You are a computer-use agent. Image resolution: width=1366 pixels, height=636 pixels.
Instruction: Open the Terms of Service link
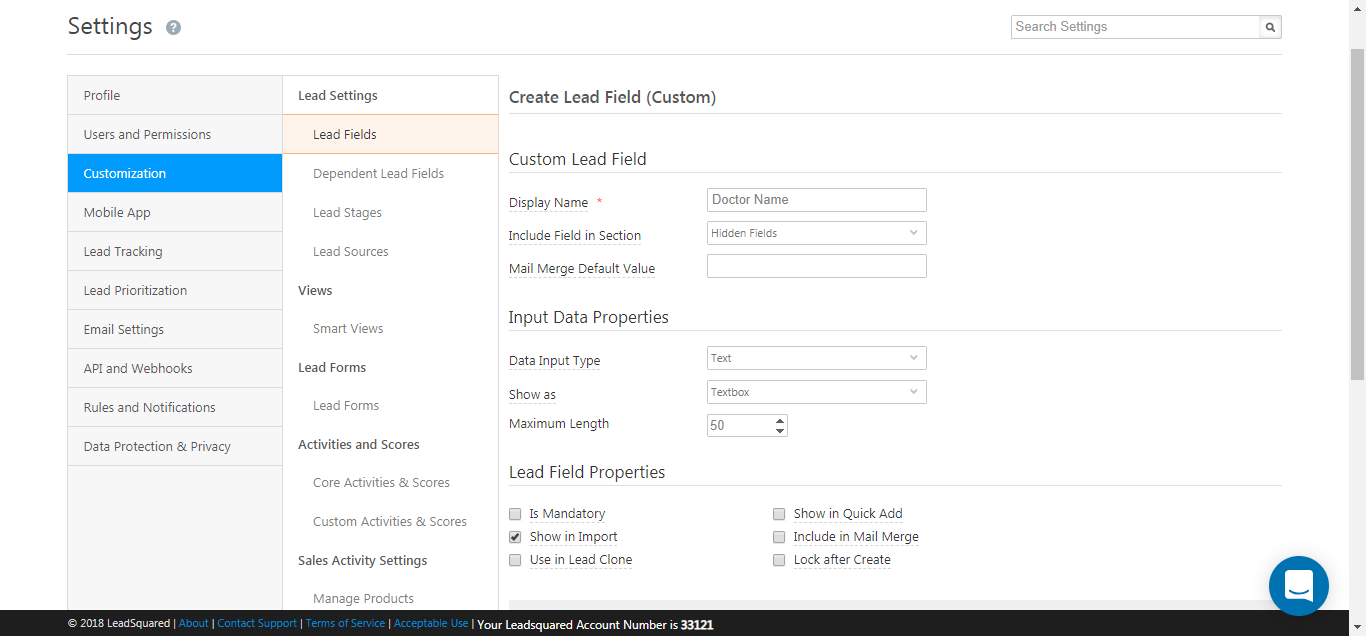[345, 624]
